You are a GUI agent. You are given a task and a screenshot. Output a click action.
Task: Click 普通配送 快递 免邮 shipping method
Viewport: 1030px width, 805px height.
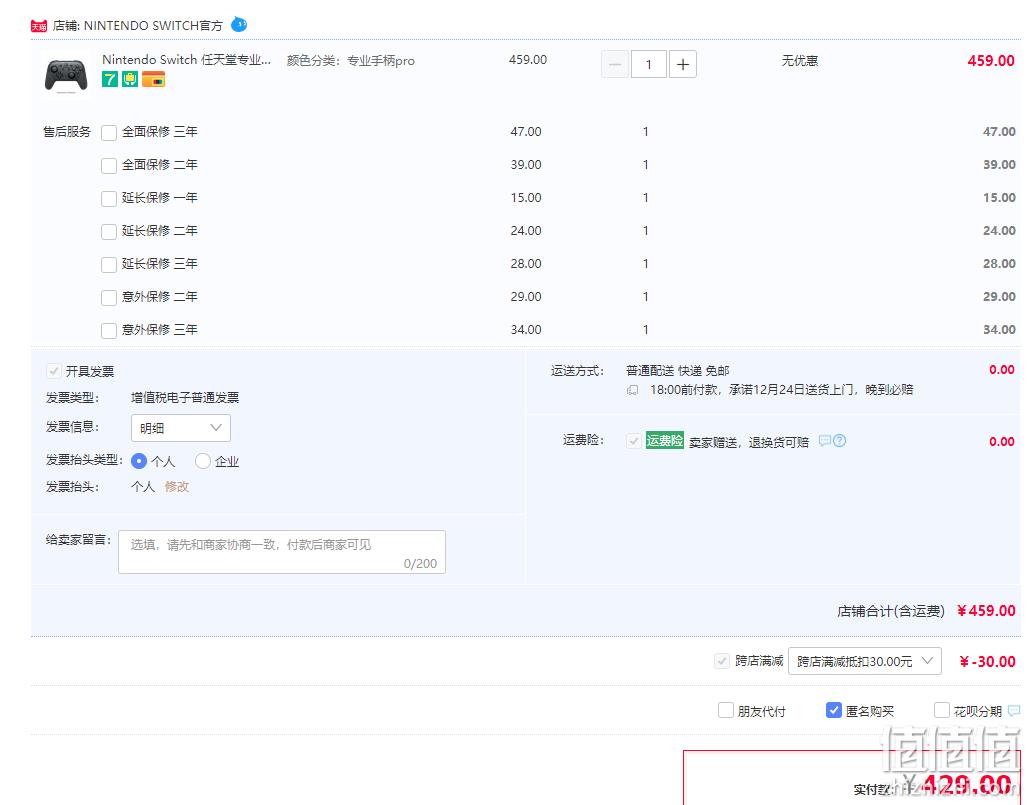(x=678, y=371)
